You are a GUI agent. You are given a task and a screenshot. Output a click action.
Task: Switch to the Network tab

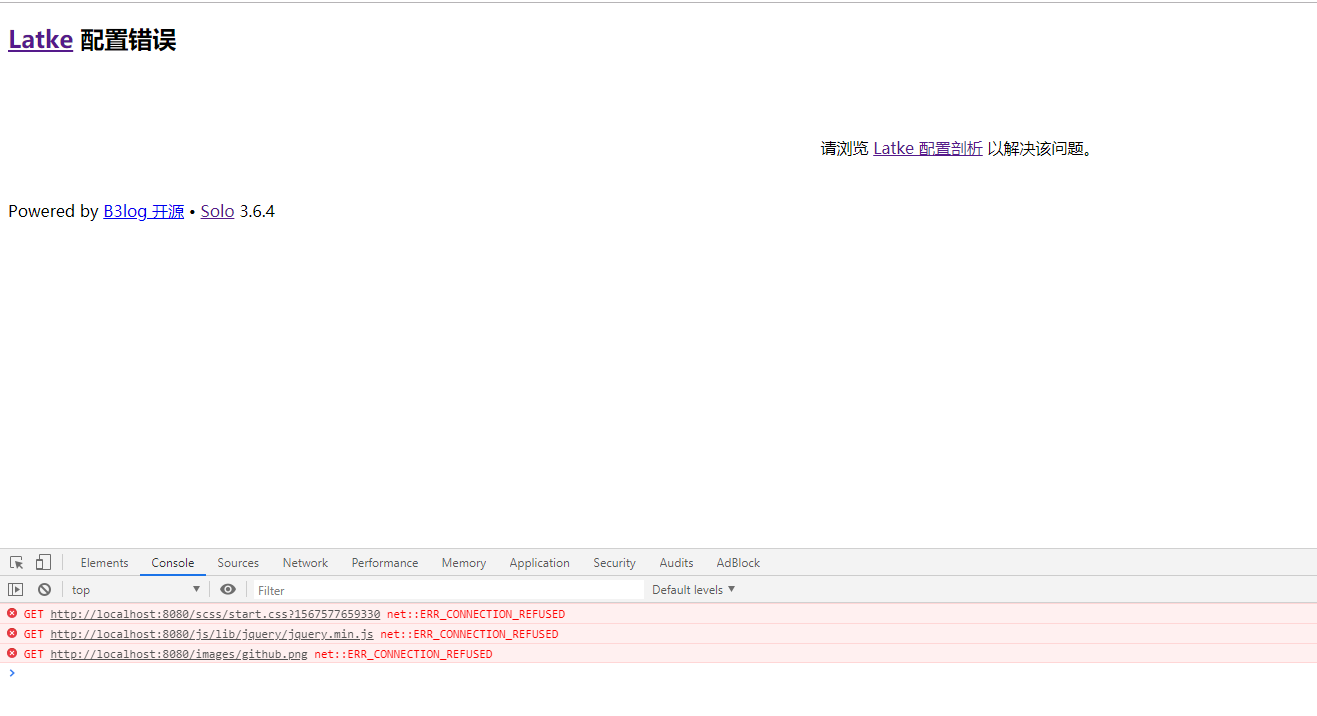click(305, 562)
